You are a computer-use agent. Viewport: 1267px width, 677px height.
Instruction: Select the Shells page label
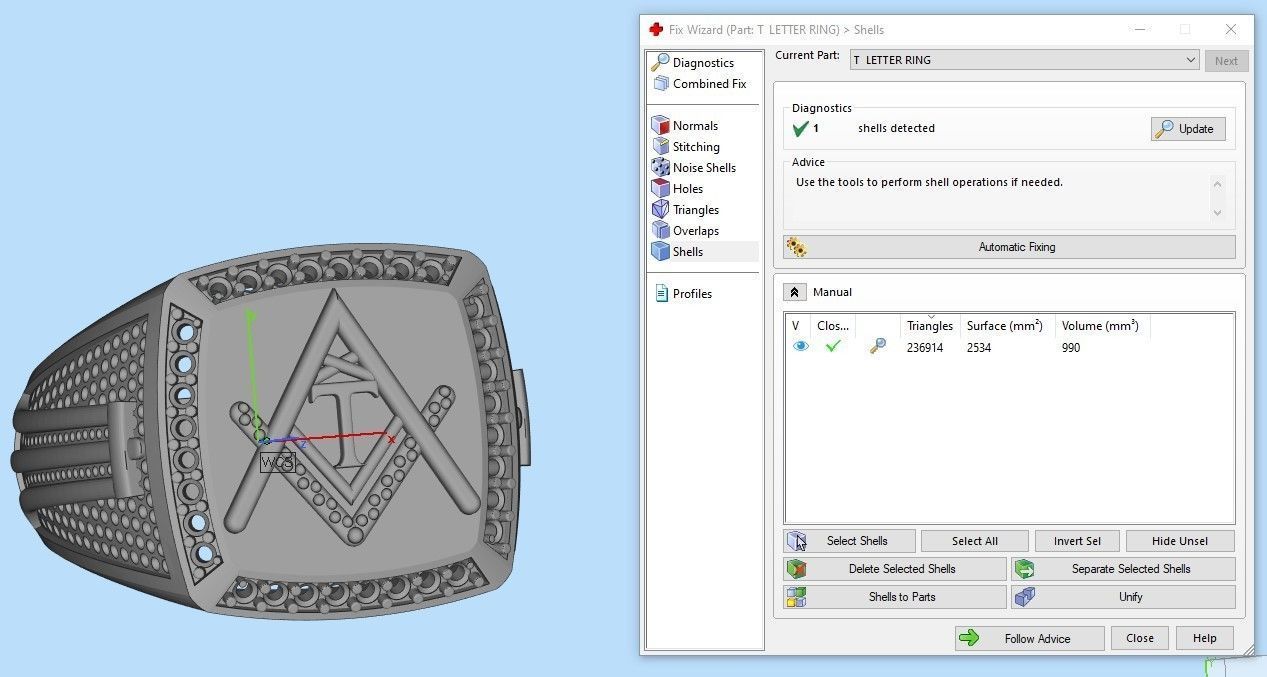688,252
